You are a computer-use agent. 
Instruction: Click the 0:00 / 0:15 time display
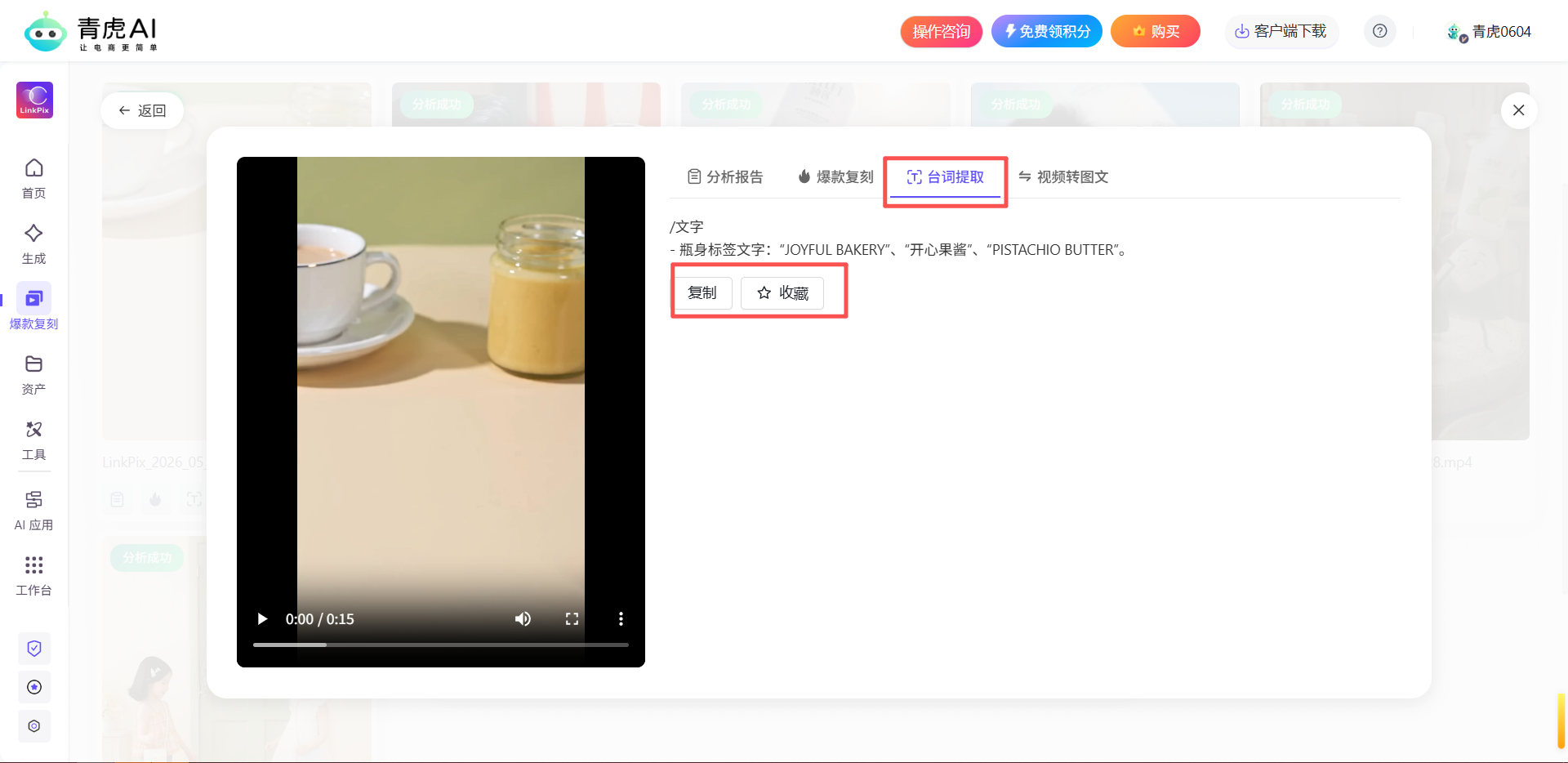(x=320, y=619)
